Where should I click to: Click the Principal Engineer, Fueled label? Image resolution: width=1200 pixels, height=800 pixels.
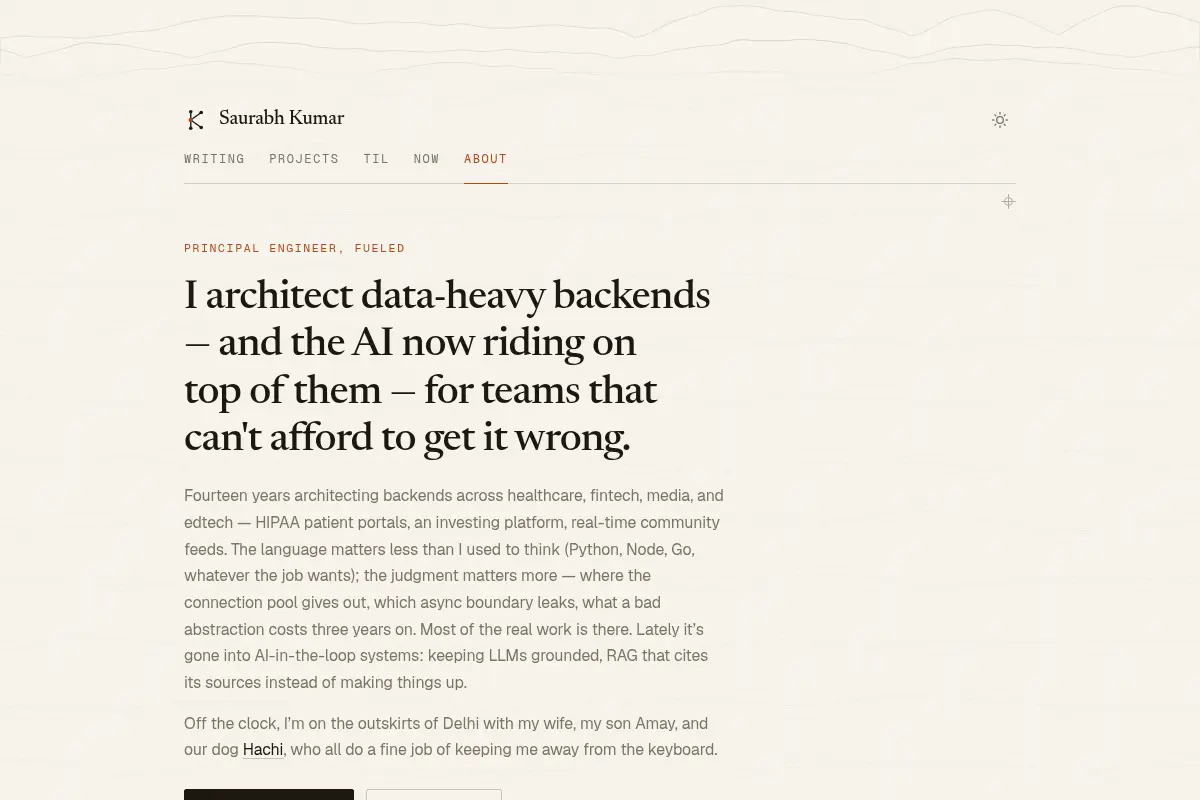295,248
